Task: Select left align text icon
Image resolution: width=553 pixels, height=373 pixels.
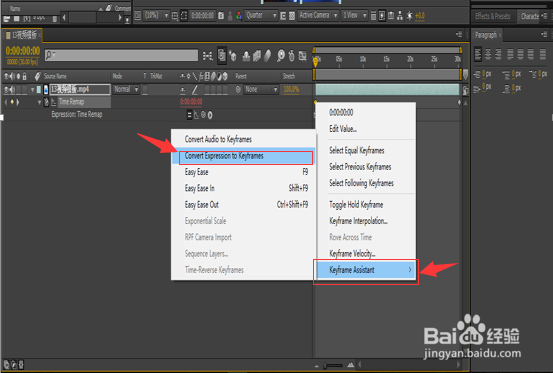Action: click(478, 55)
